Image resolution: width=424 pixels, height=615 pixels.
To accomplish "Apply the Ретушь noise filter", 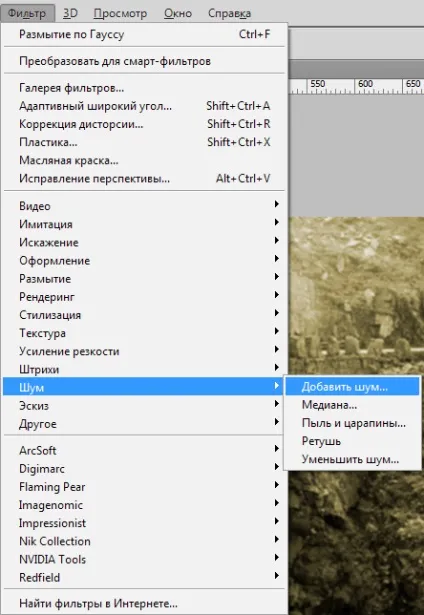I will (x=352, y=441).
